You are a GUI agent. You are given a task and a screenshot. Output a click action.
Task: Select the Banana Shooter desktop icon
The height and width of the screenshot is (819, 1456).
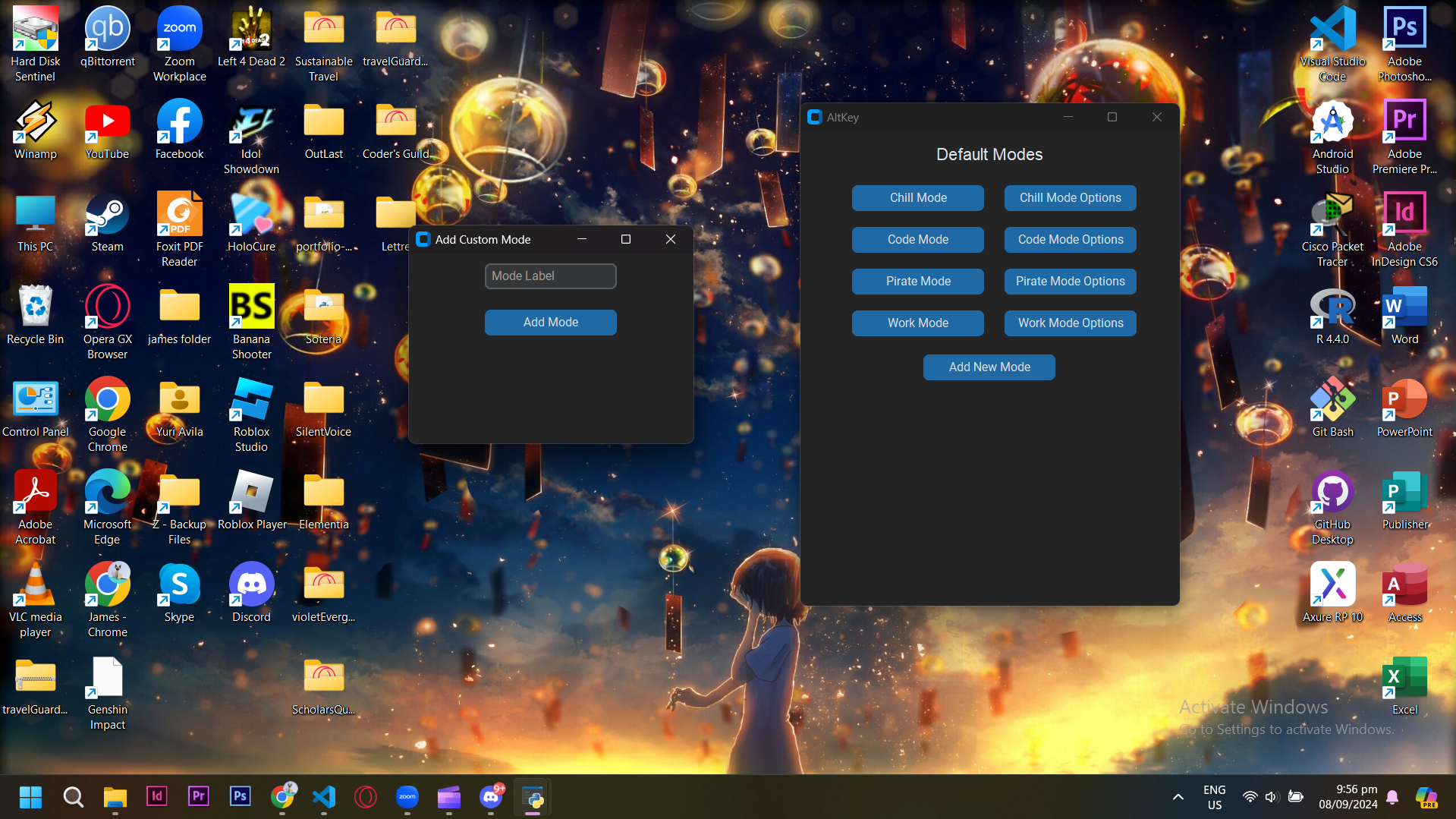point(251,322)
